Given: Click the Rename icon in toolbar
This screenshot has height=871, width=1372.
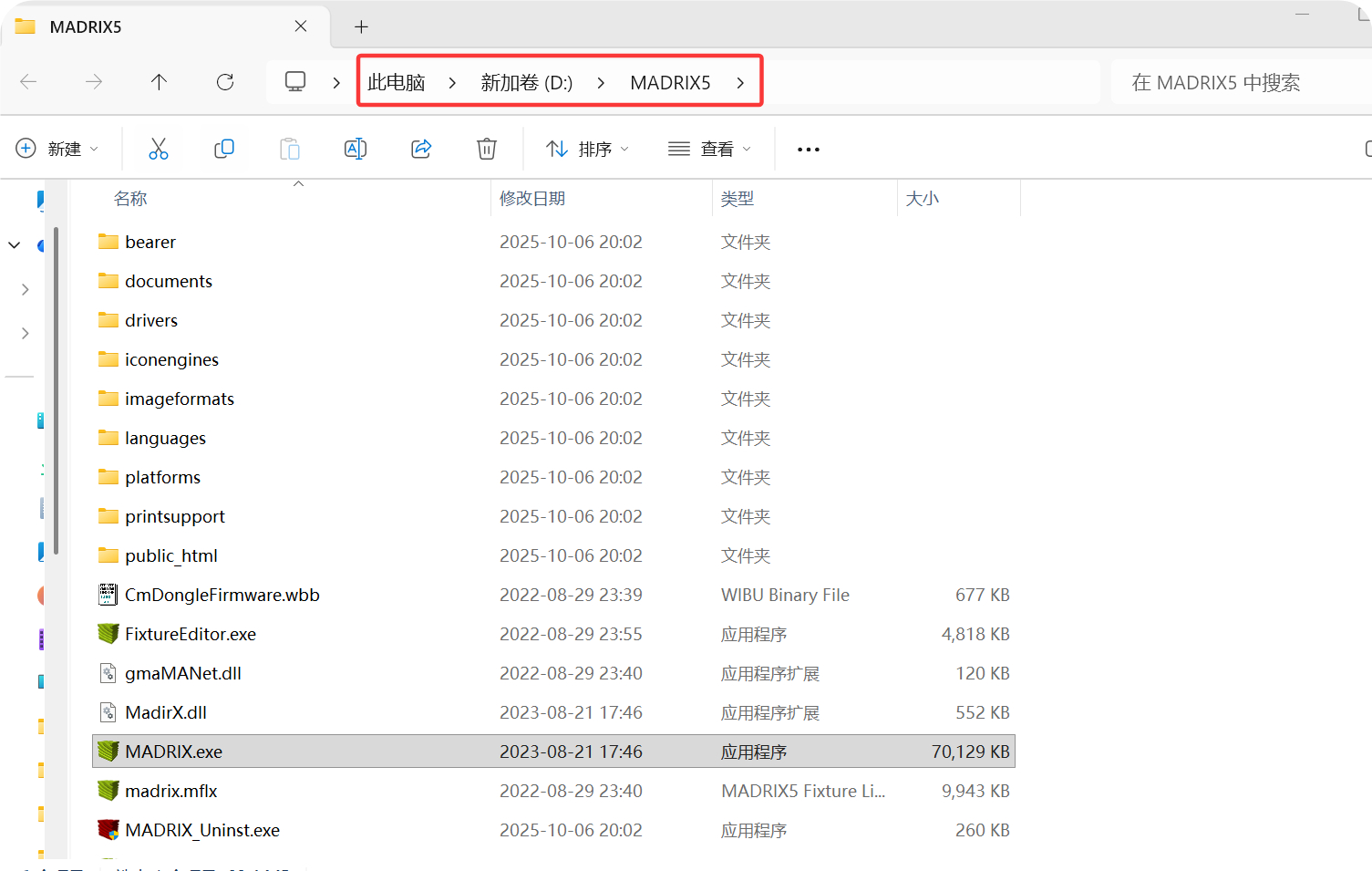Looking at the screenshot, I should (356, 149).
